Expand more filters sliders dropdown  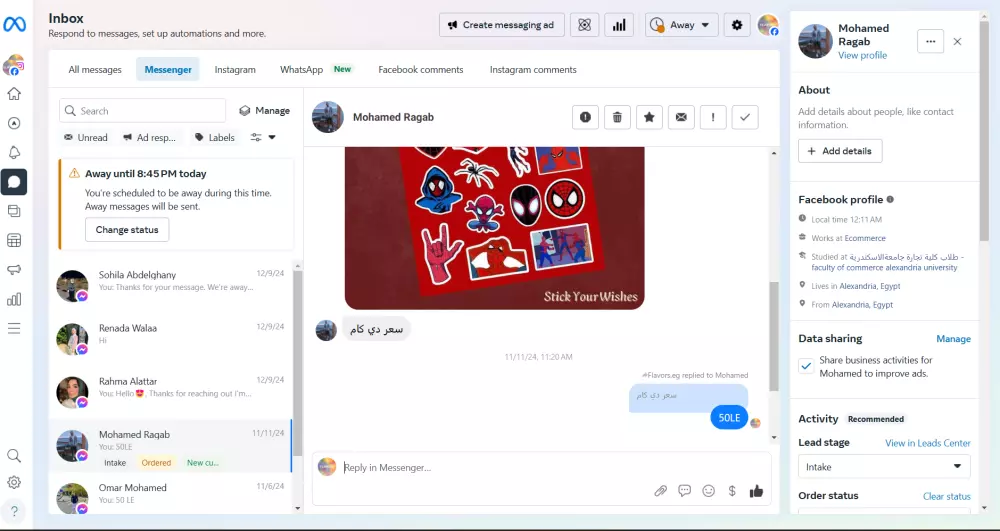263,137
